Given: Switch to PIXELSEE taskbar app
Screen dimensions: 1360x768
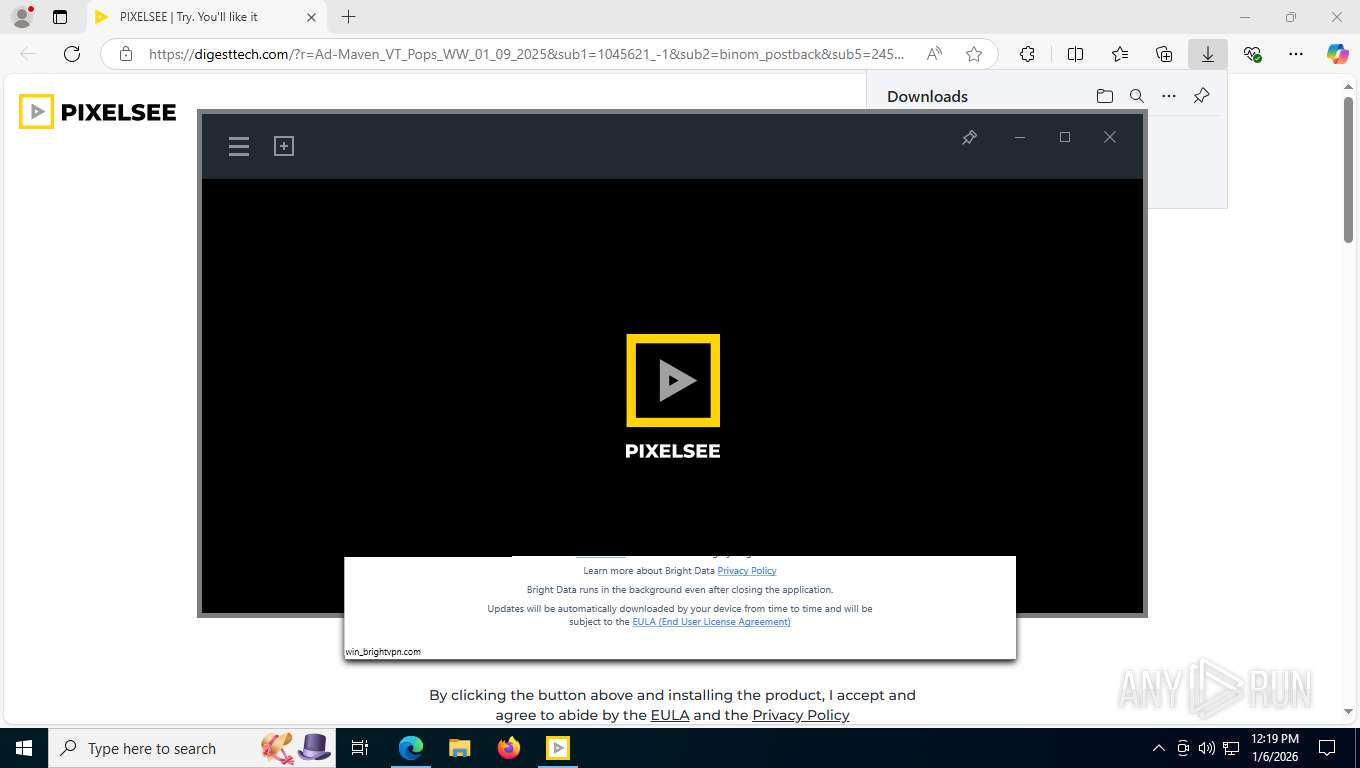Looking at the screenshot, I should [558, 748].
